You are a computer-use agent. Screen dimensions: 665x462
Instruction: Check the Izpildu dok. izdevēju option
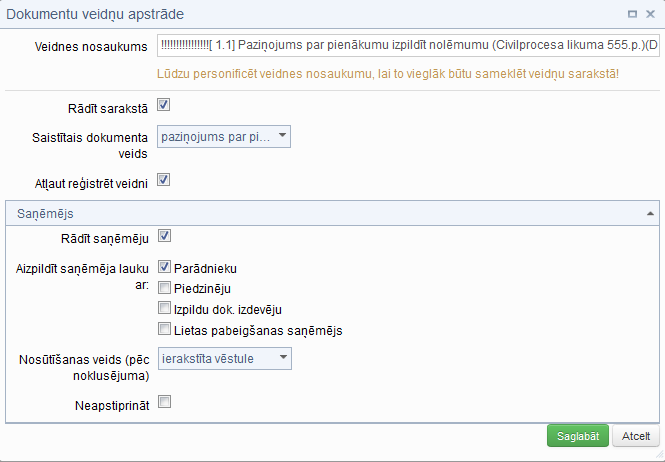[165, 308]
